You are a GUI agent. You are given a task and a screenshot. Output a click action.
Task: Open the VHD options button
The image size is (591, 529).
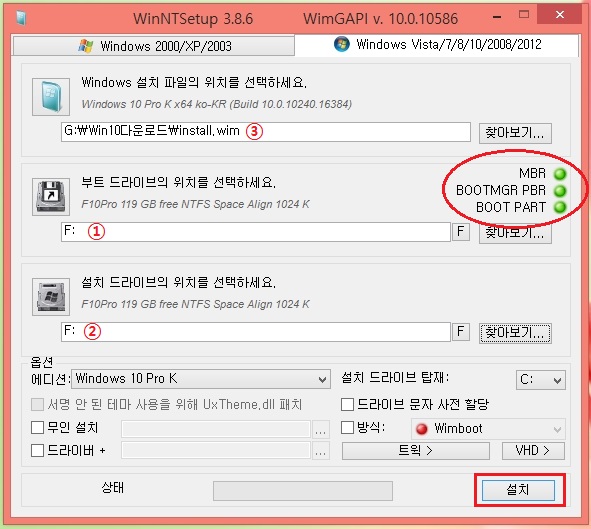533,451
